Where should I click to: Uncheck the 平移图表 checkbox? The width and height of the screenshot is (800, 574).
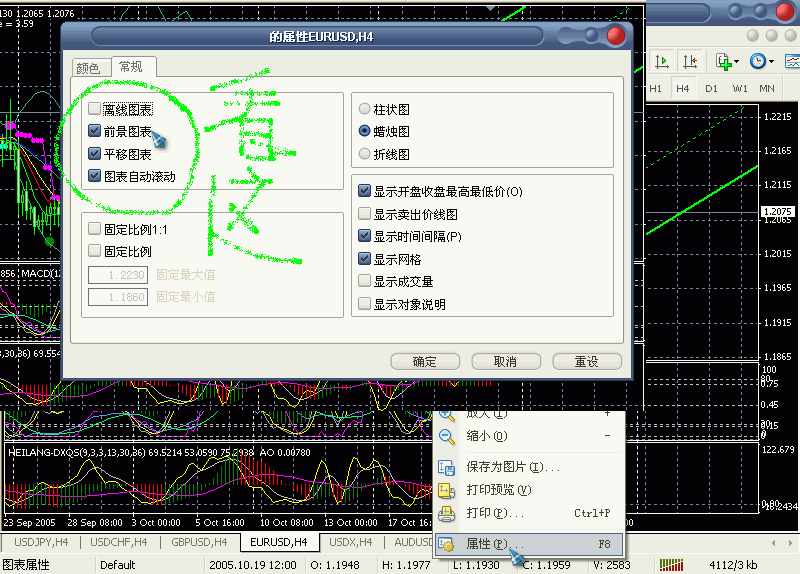94,153
